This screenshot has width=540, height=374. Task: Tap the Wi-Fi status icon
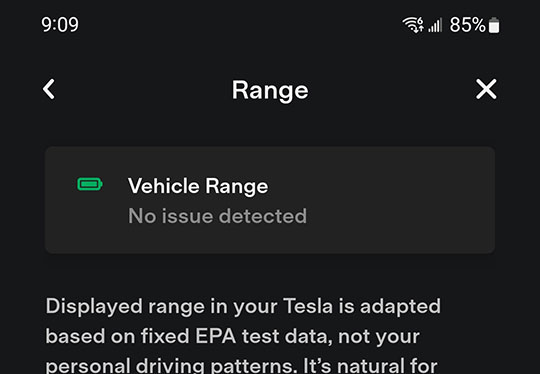coord(413,25)
